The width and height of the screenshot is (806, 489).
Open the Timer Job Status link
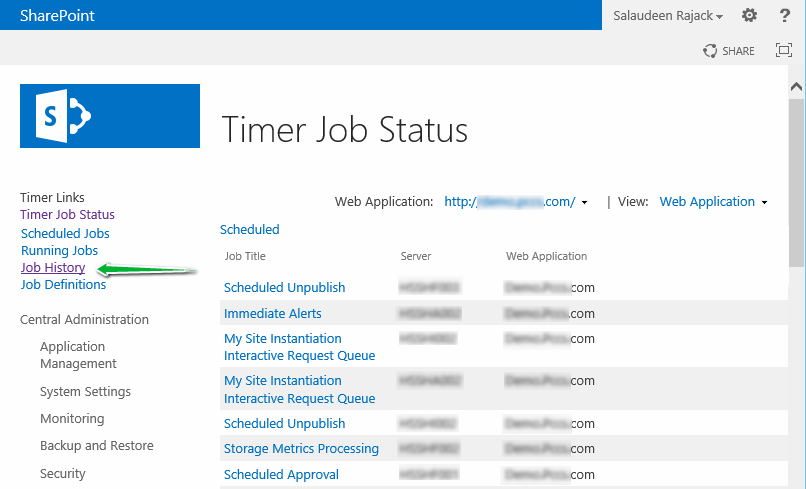tap(67, 214)
